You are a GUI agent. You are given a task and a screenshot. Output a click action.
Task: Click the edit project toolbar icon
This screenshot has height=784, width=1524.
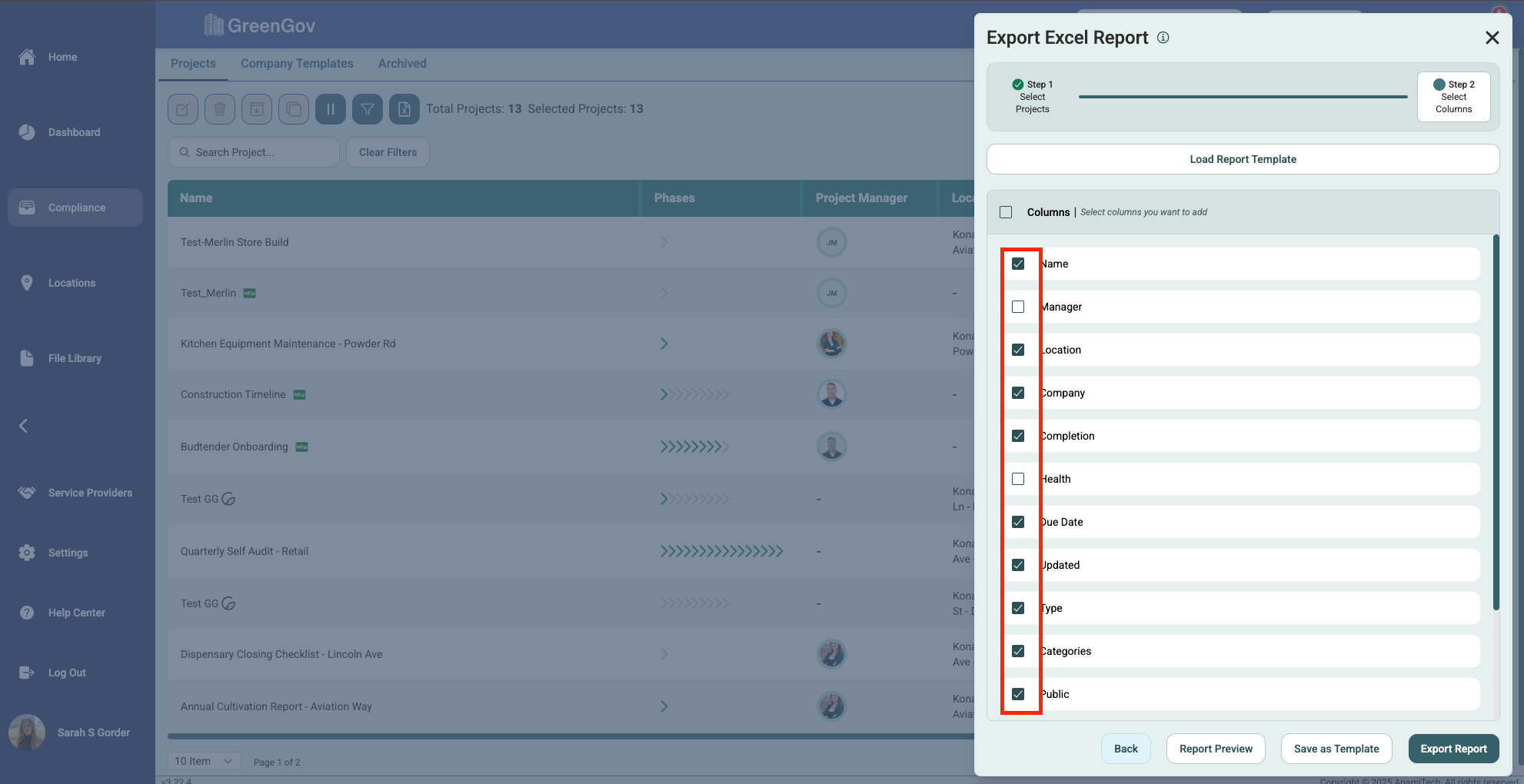183,109
